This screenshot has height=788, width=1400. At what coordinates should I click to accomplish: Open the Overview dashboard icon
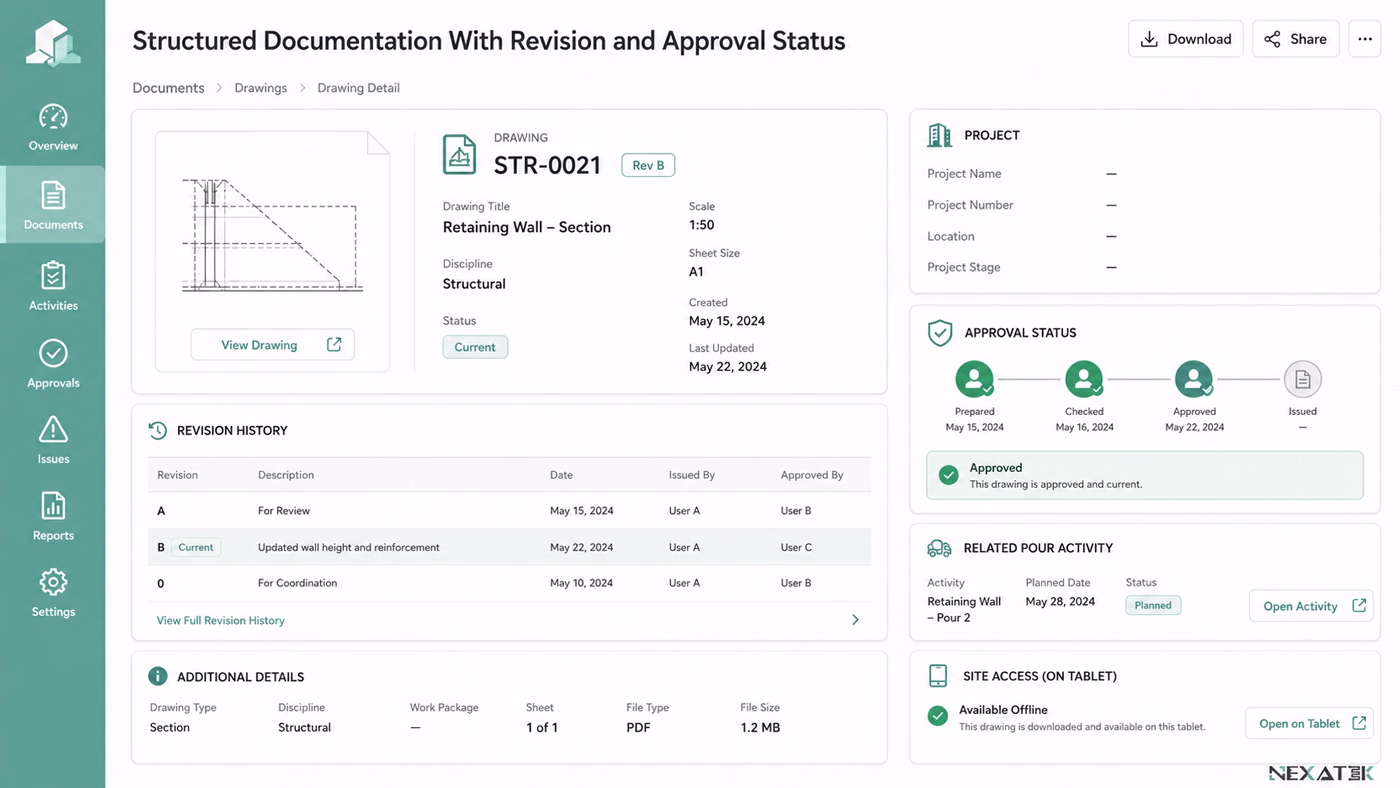coord(53,117)
